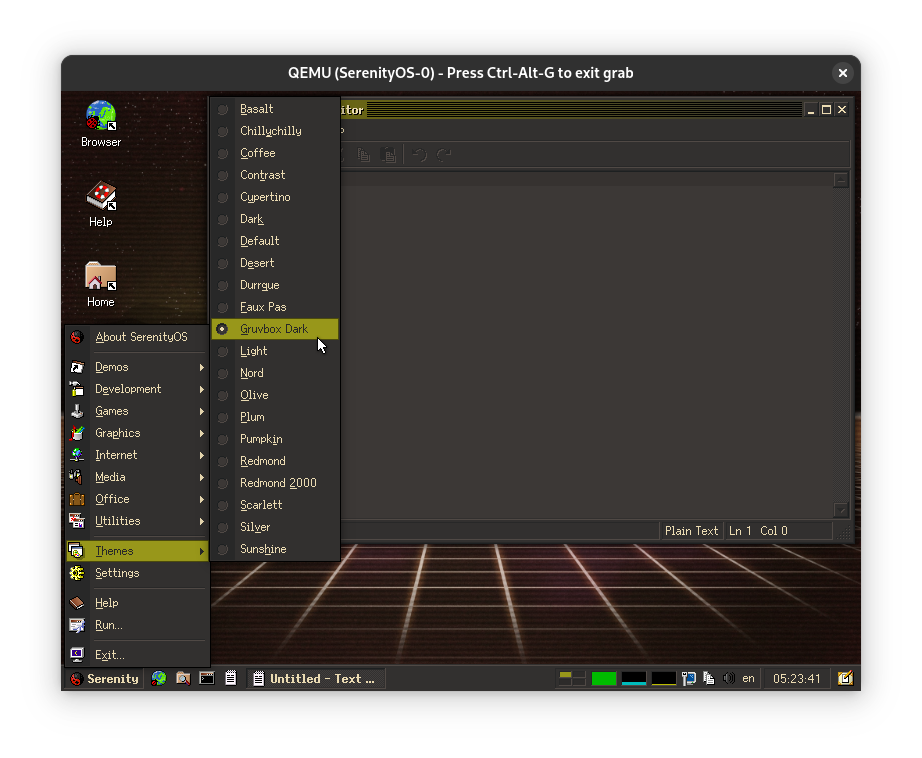Open the network applet in system tray
This screenshot has width=922, height=758.
(x=689, y=679)
